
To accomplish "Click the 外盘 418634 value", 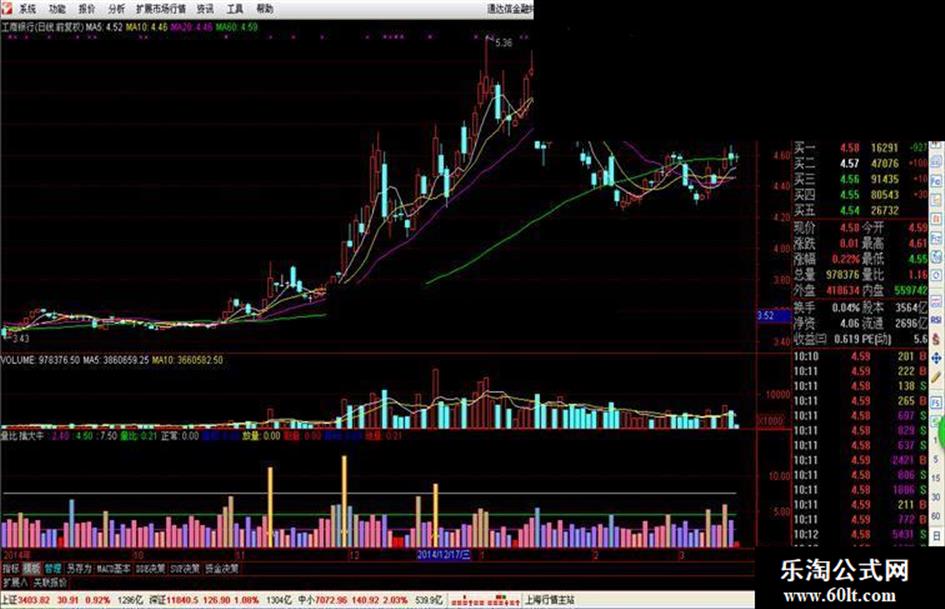I will 842,291.
